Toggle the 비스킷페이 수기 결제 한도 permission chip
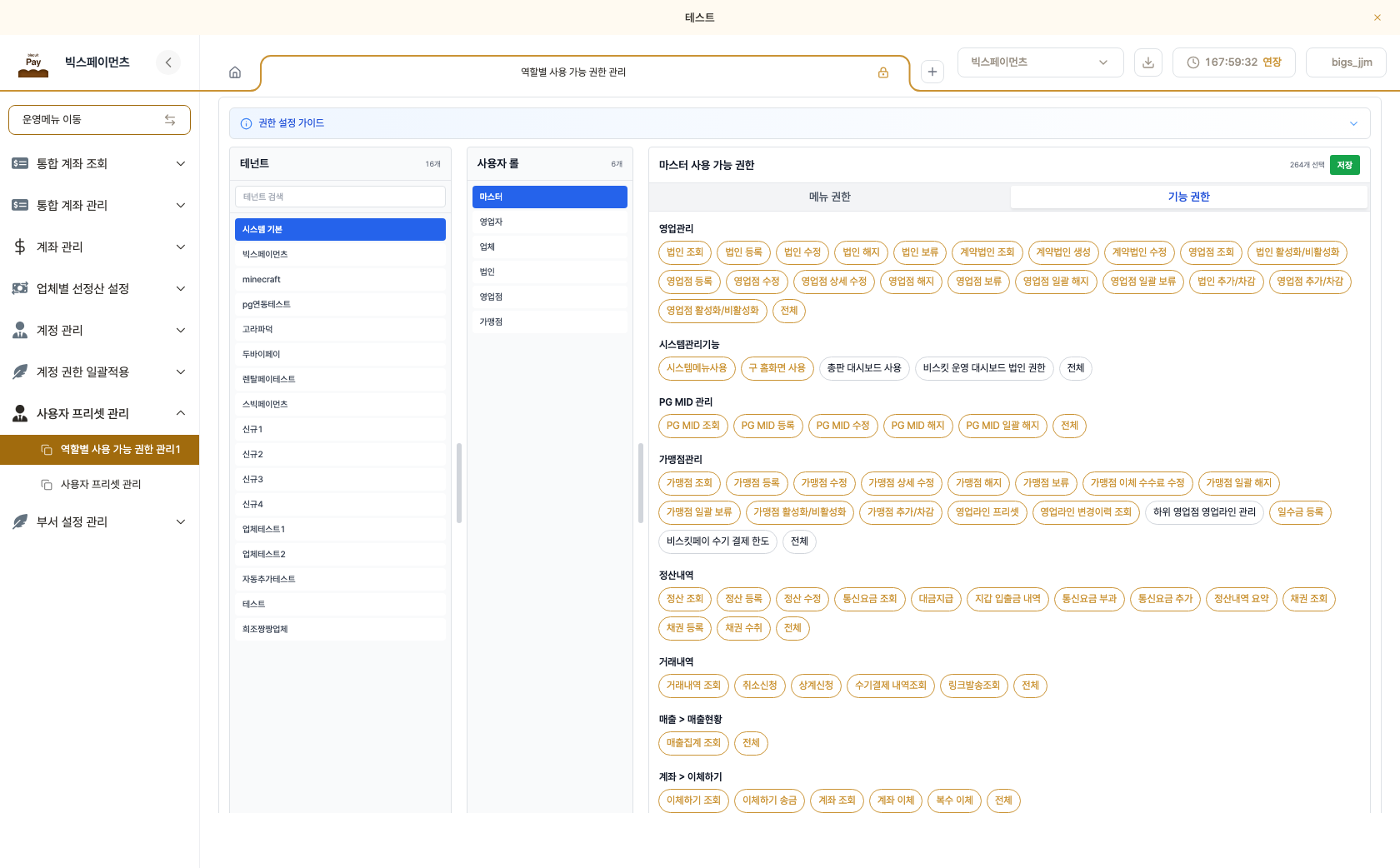Viewport: 1400px width, 868px height. point(717,541)
